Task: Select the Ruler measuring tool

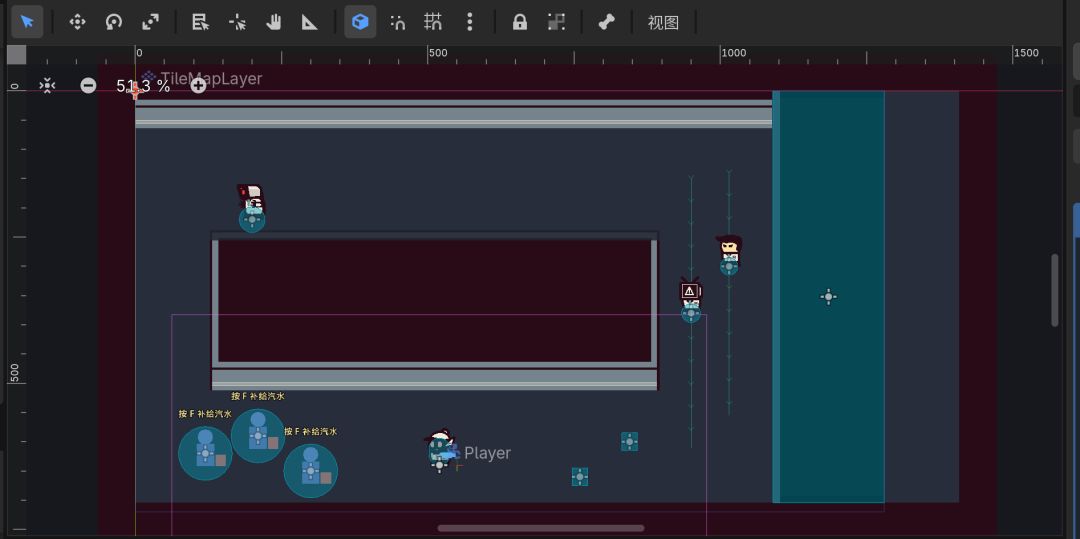Action: (x=310, y=22)
